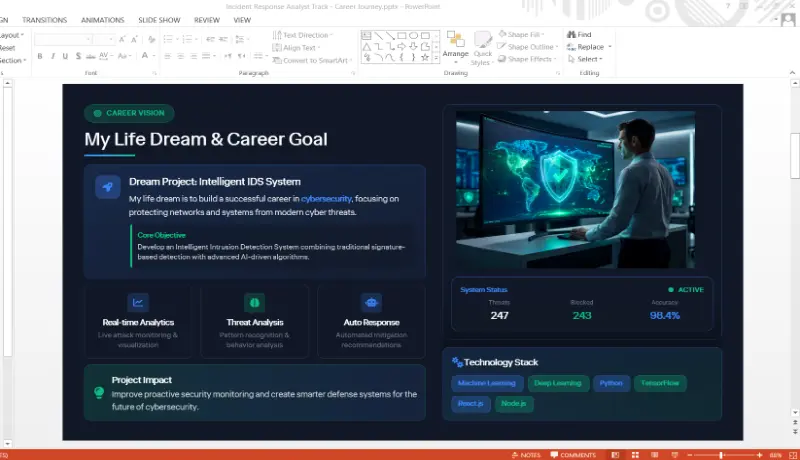This screenshot has height=460, width=800.
Task: Open the Animations tab
Action: point(103,20)
